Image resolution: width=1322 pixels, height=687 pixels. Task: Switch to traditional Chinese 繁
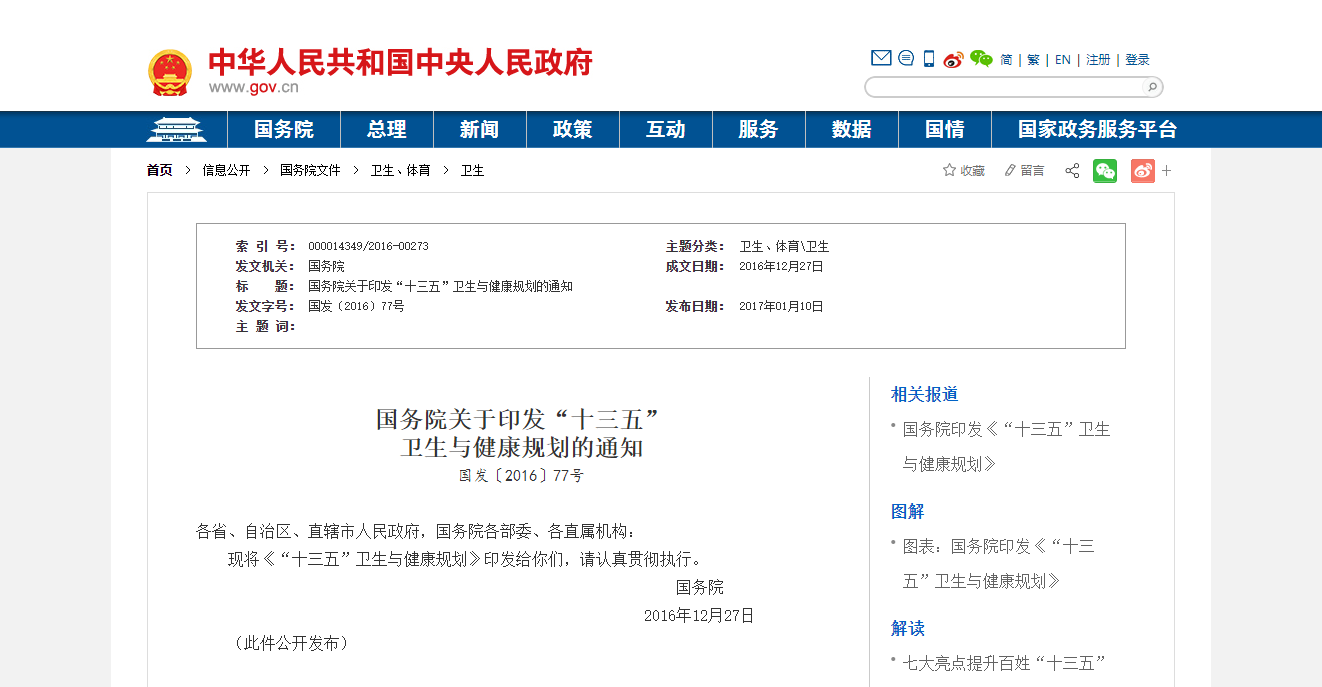point(1033,60)
